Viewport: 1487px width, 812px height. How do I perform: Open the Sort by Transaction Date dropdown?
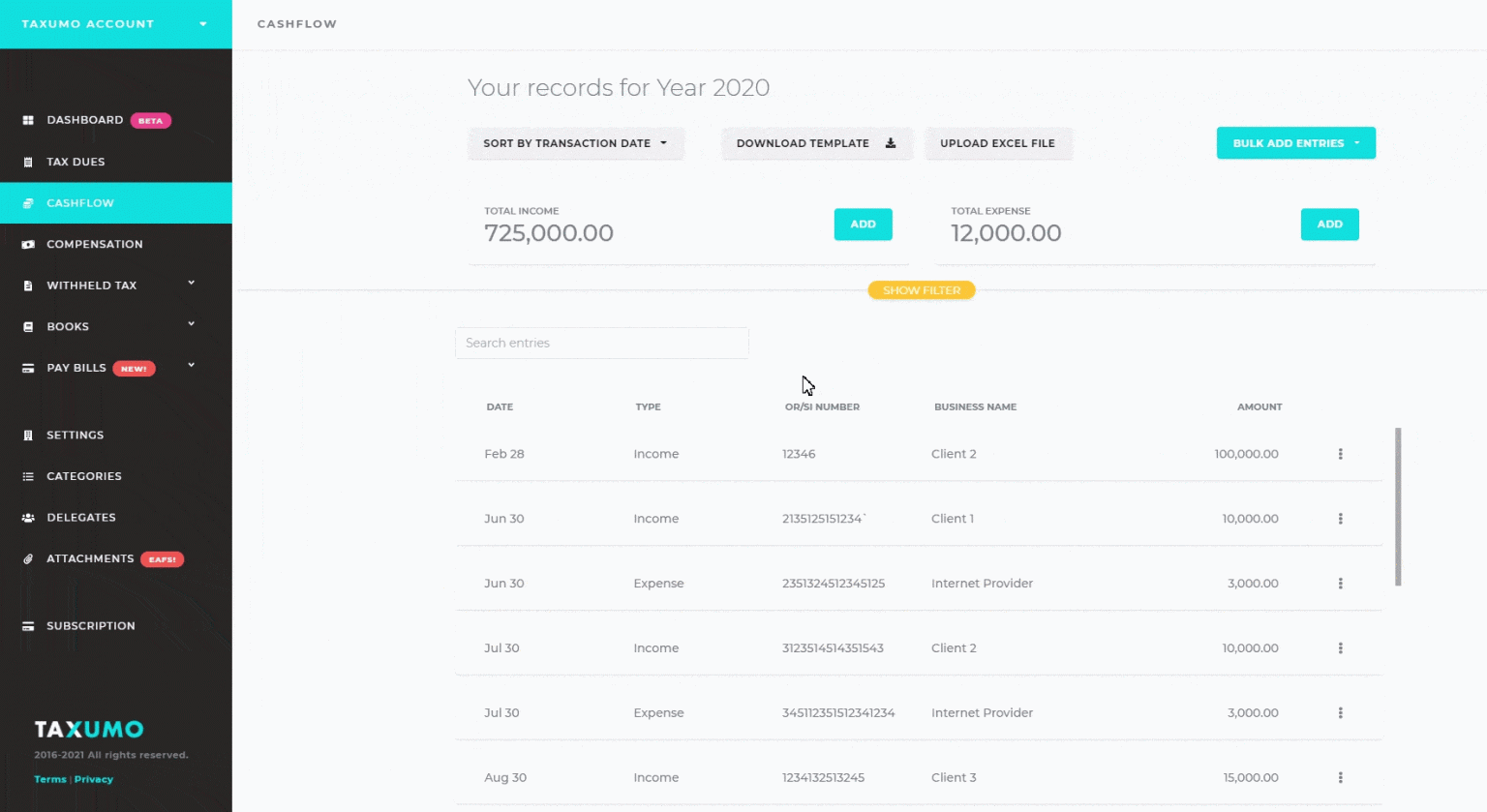click(575, 142)
